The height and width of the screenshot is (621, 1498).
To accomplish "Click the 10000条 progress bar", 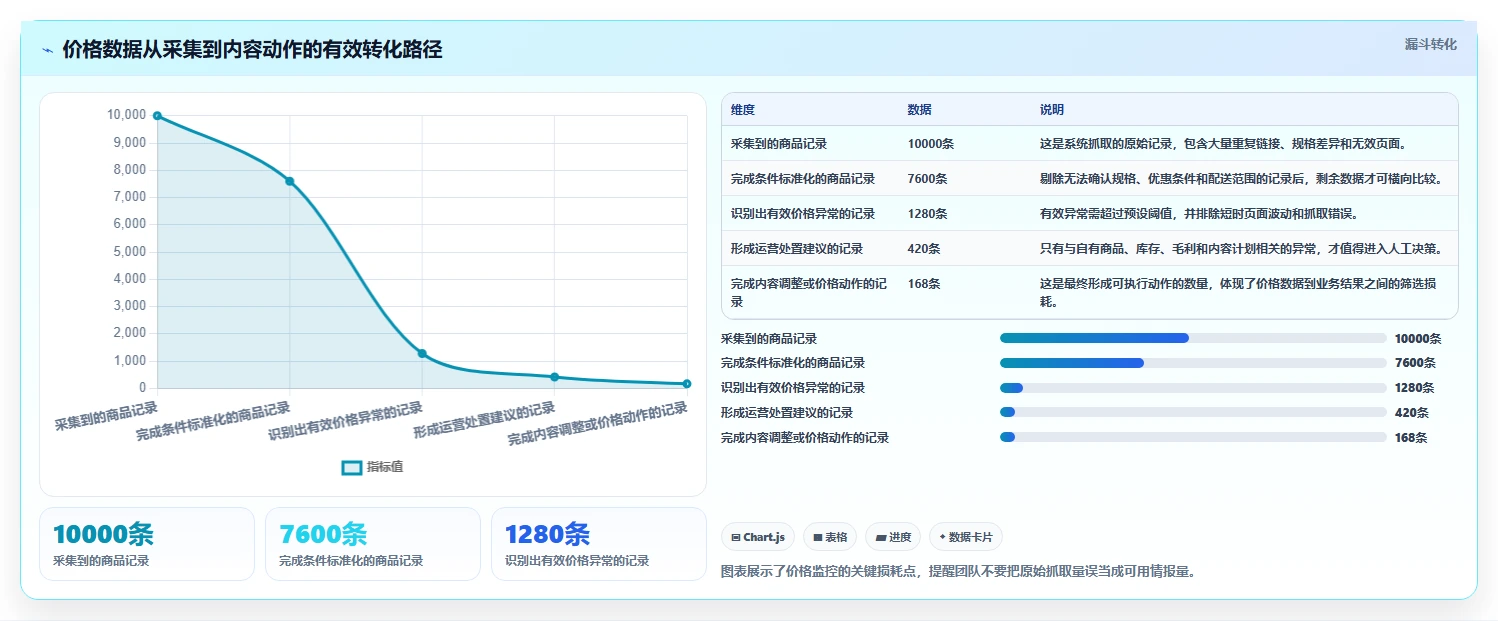I will point(1193,338).
